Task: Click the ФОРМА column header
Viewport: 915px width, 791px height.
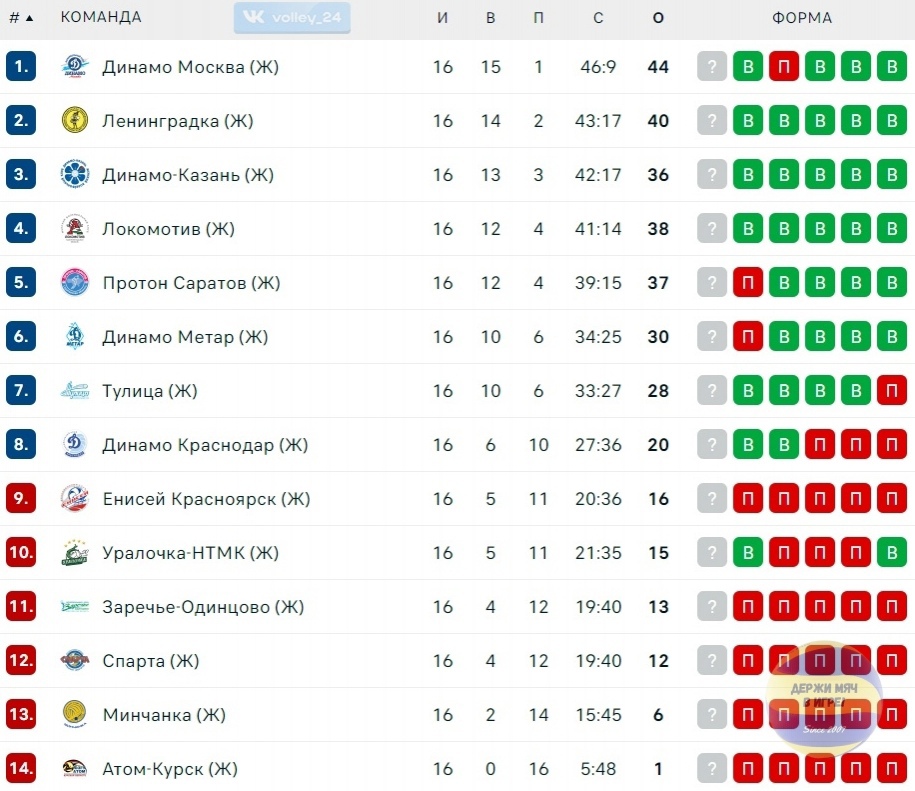Action: tap(802, 18)
